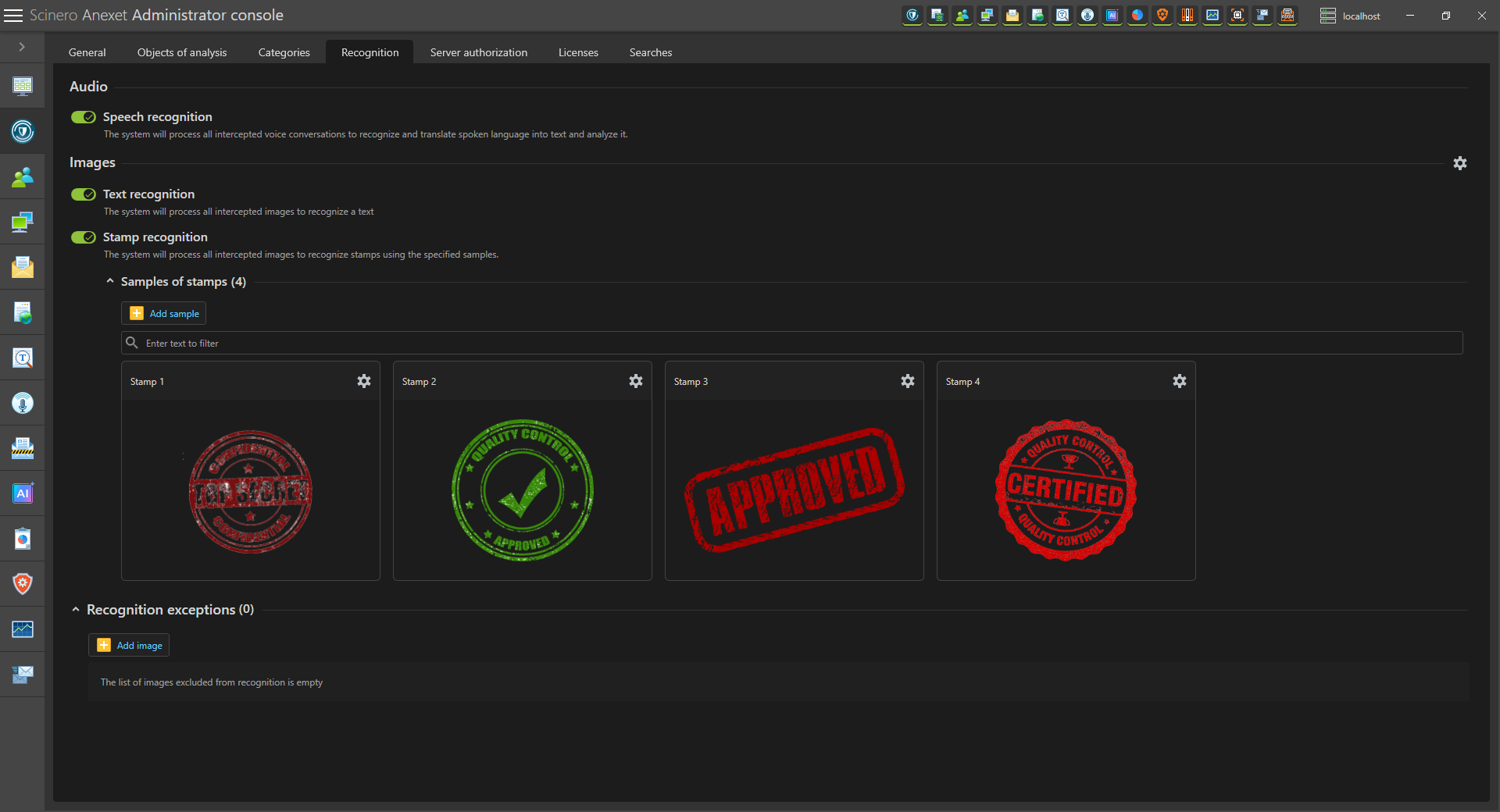Select the green Quality Control Approved stamp image

pos(523,490)
